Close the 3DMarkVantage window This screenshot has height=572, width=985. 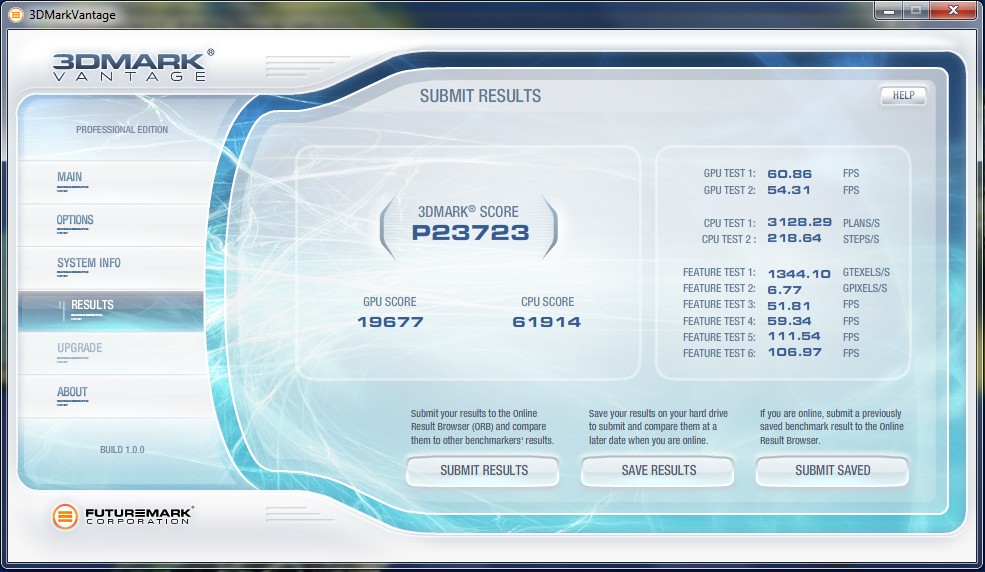click(x=953, y=11)
